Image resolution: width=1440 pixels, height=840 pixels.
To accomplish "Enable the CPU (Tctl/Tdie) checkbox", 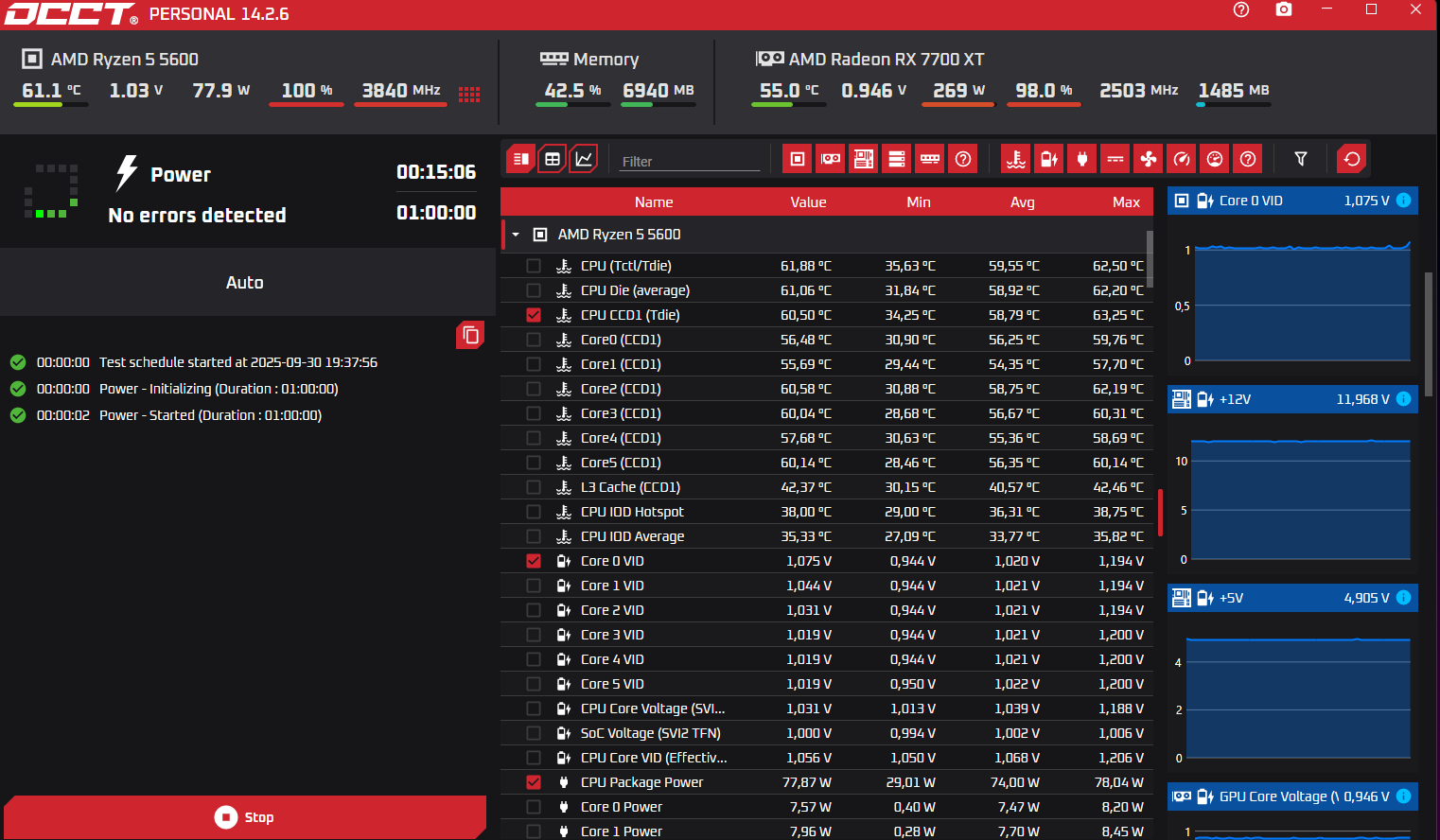I will pos(534,266).
